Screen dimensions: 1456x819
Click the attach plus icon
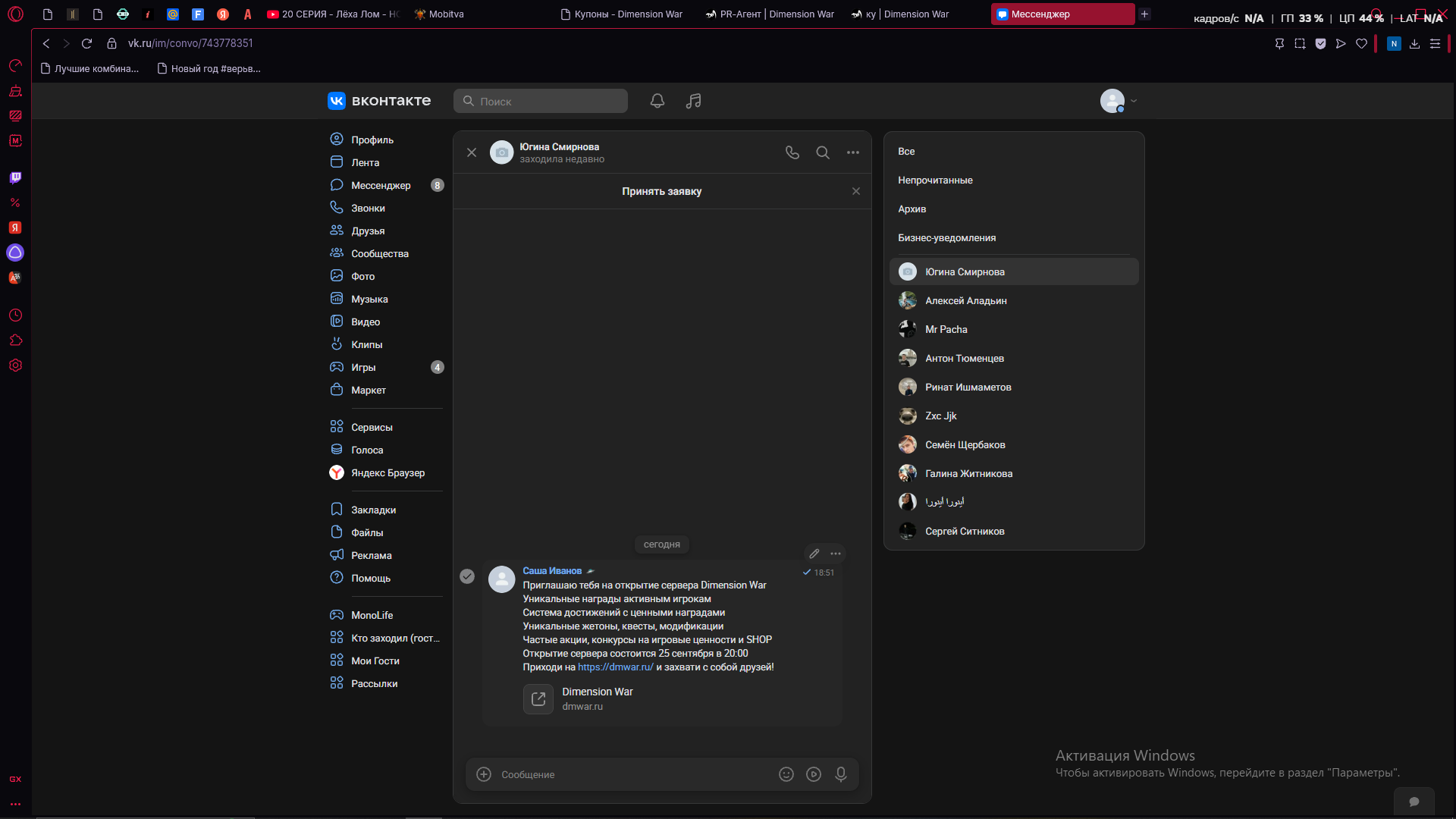pyautogui.click(x=484, y=774)
